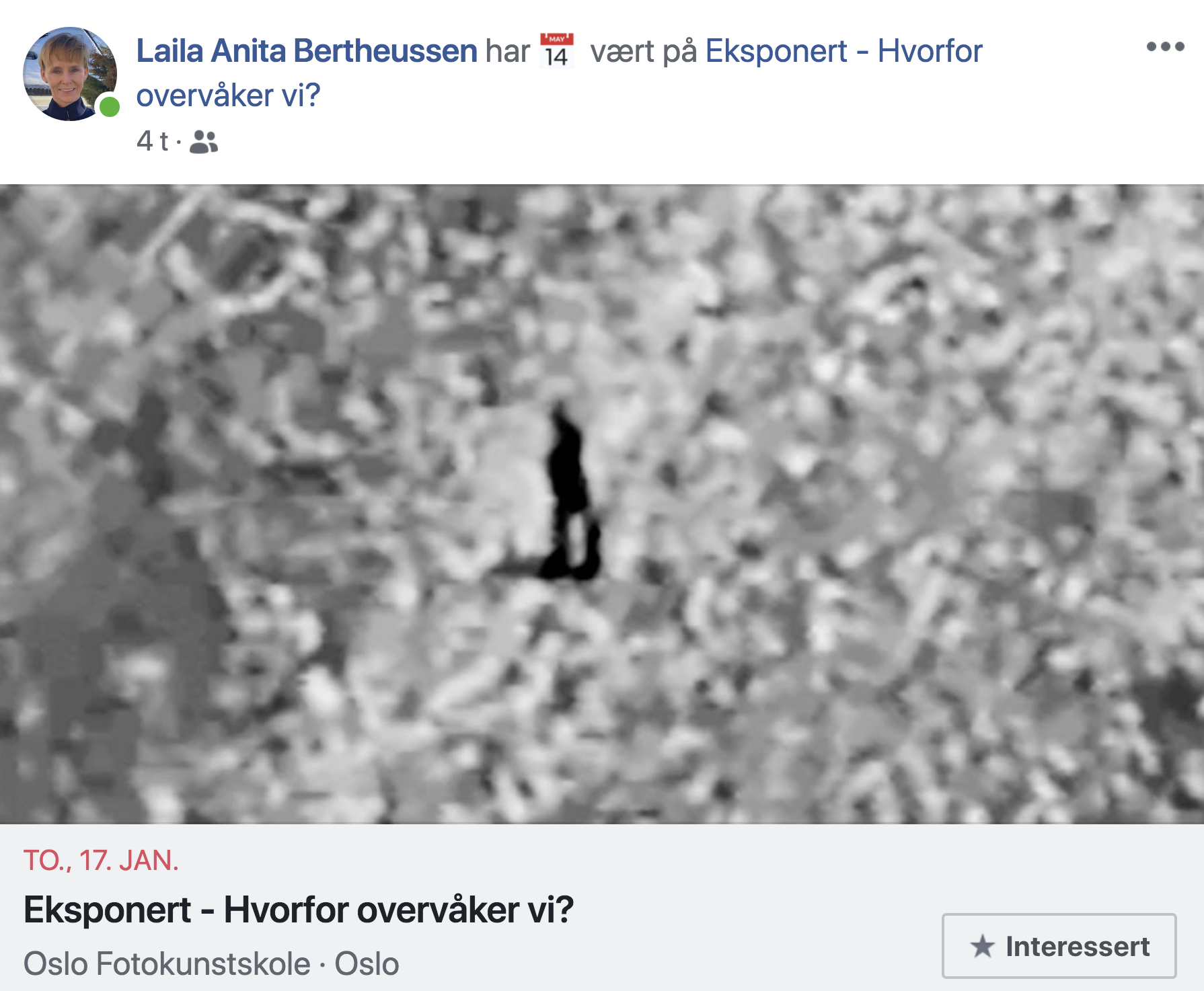1204x991 pixels.
Task: Click the gray event details card area
Action: point(602,908)
